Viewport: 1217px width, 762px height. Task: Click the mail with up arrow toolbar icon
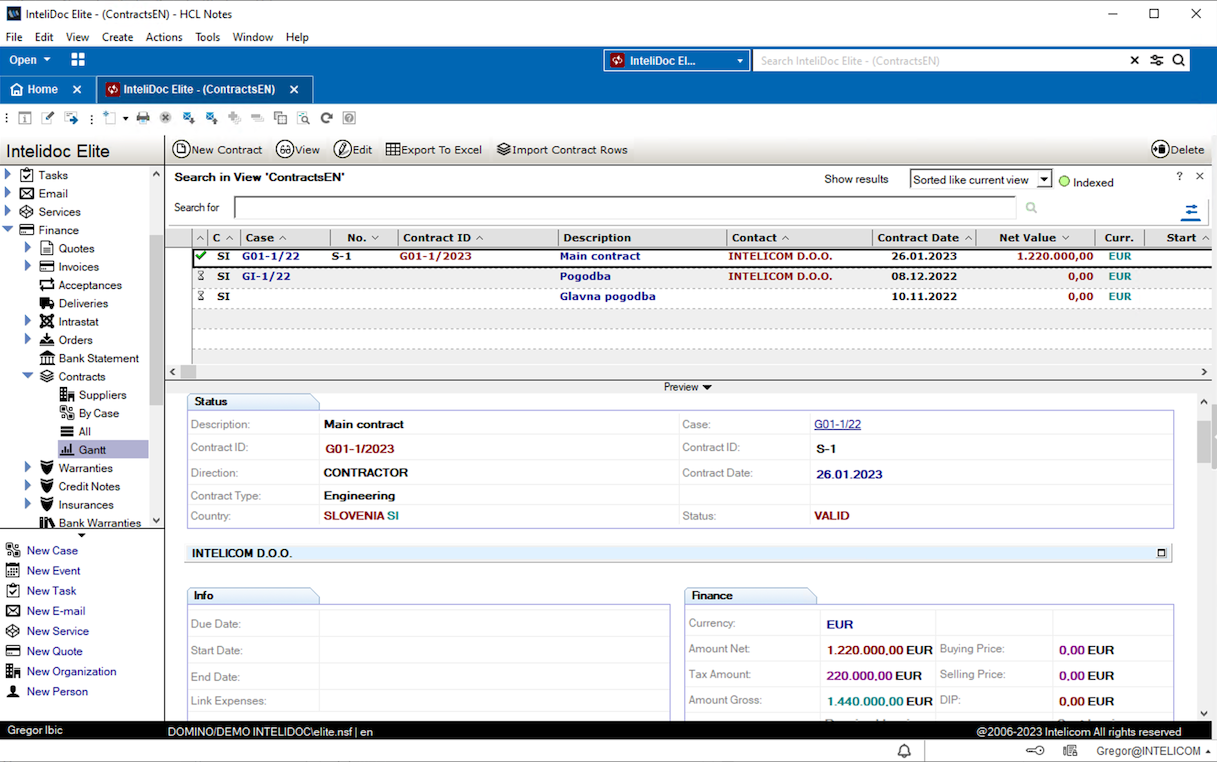[x=211, y=118]
